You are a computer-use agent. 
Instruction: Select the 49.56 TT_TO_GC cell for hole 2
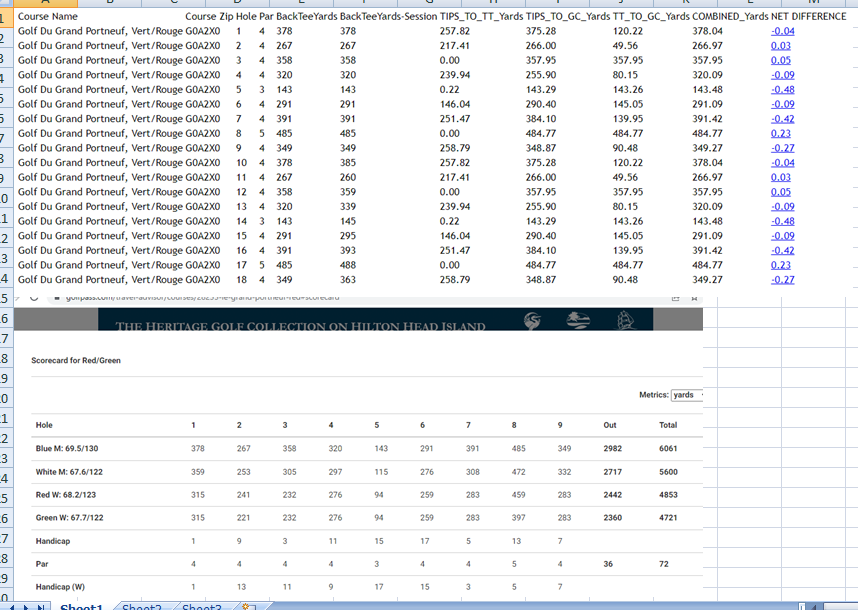click(x=625, y=46)
